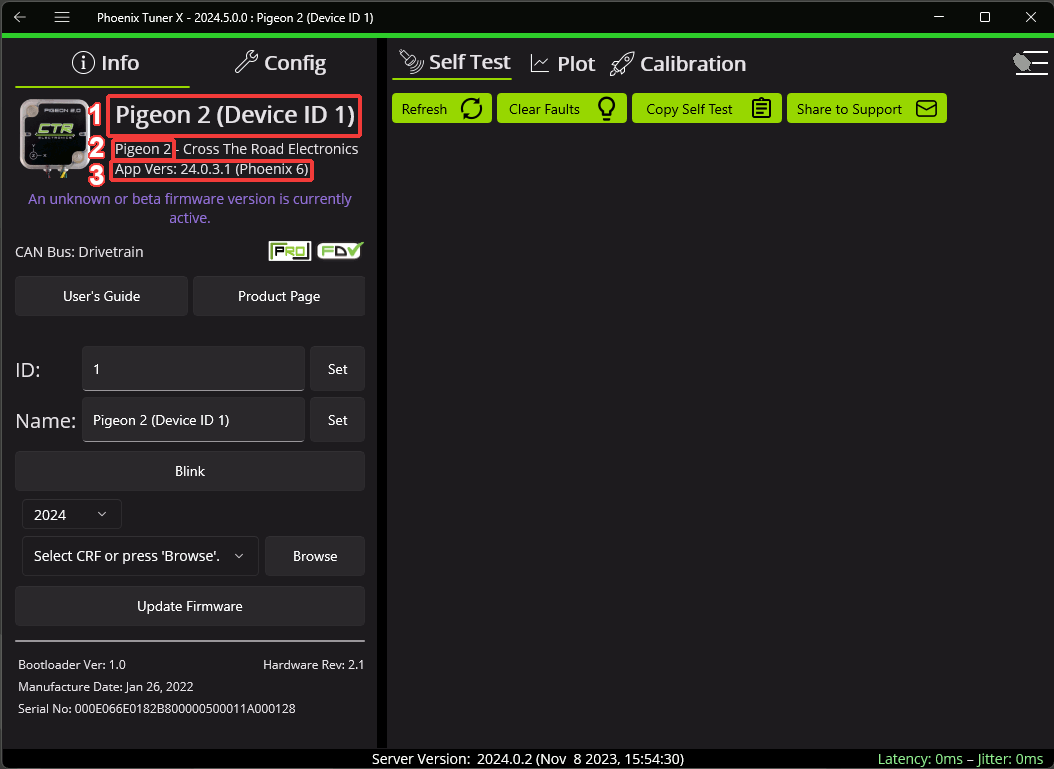Image resolution: width=1054 pixels, height=769 pixels.
Task: Share self test to Support
Action: tap(866, 108)
